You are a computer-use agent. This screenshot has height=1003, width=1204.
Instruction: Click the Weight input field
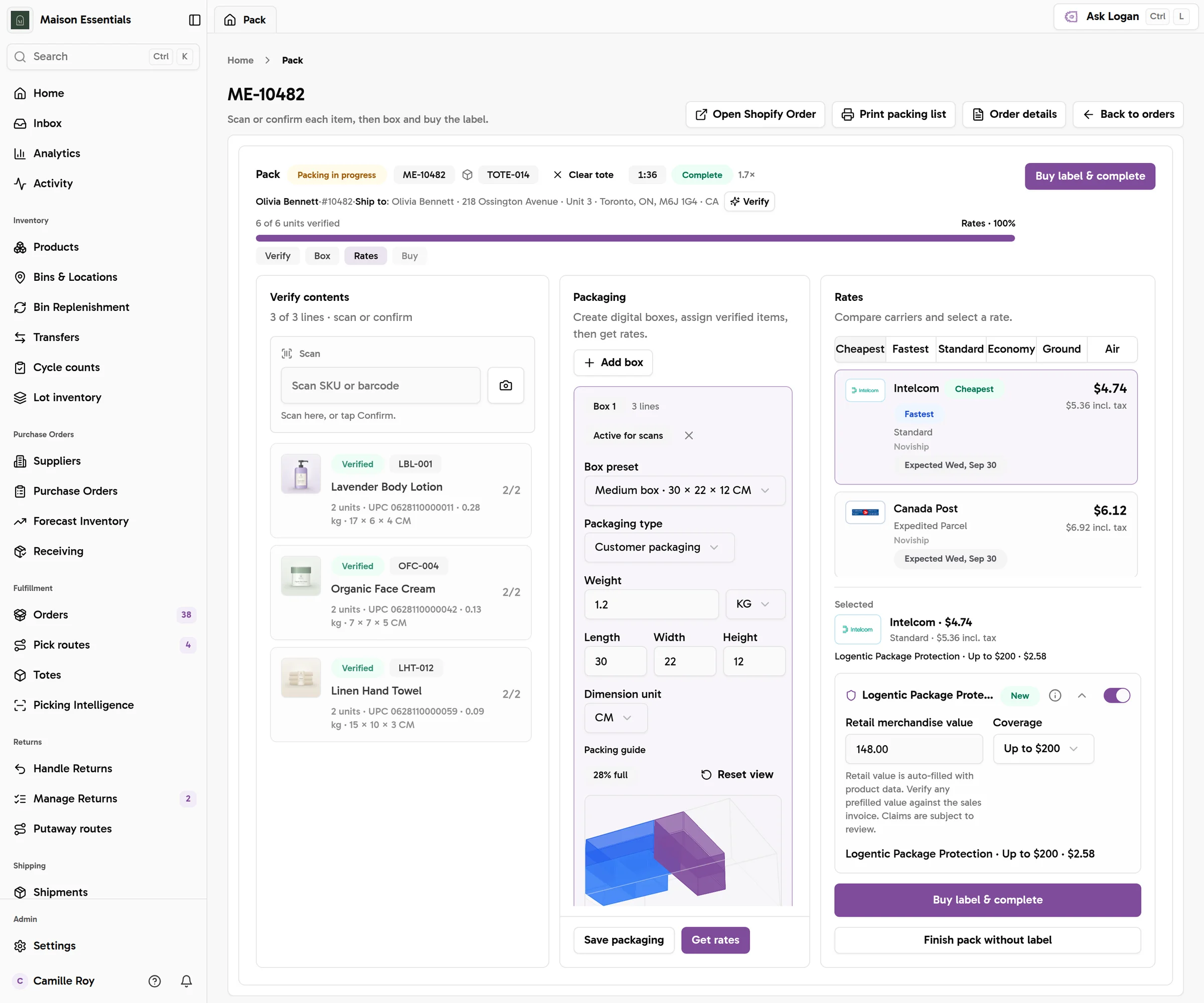point(651,604)
